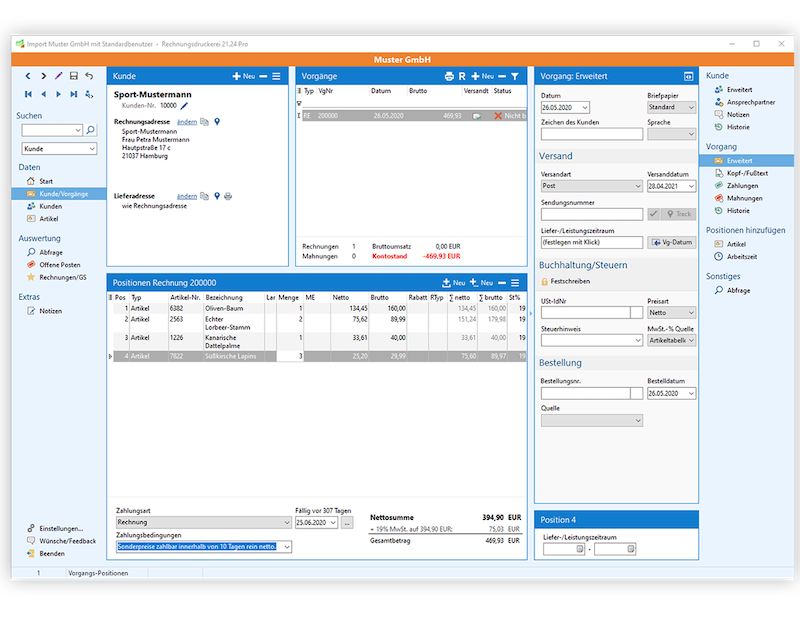800x618 pixels.
Task: Click map pin icon next to Rechnungsadresse
Action: click(x=217, y=121)
